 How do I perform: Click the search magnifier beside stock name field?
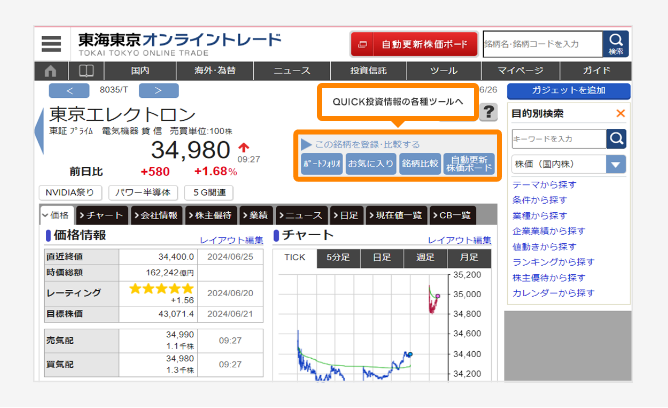point(616,44)
